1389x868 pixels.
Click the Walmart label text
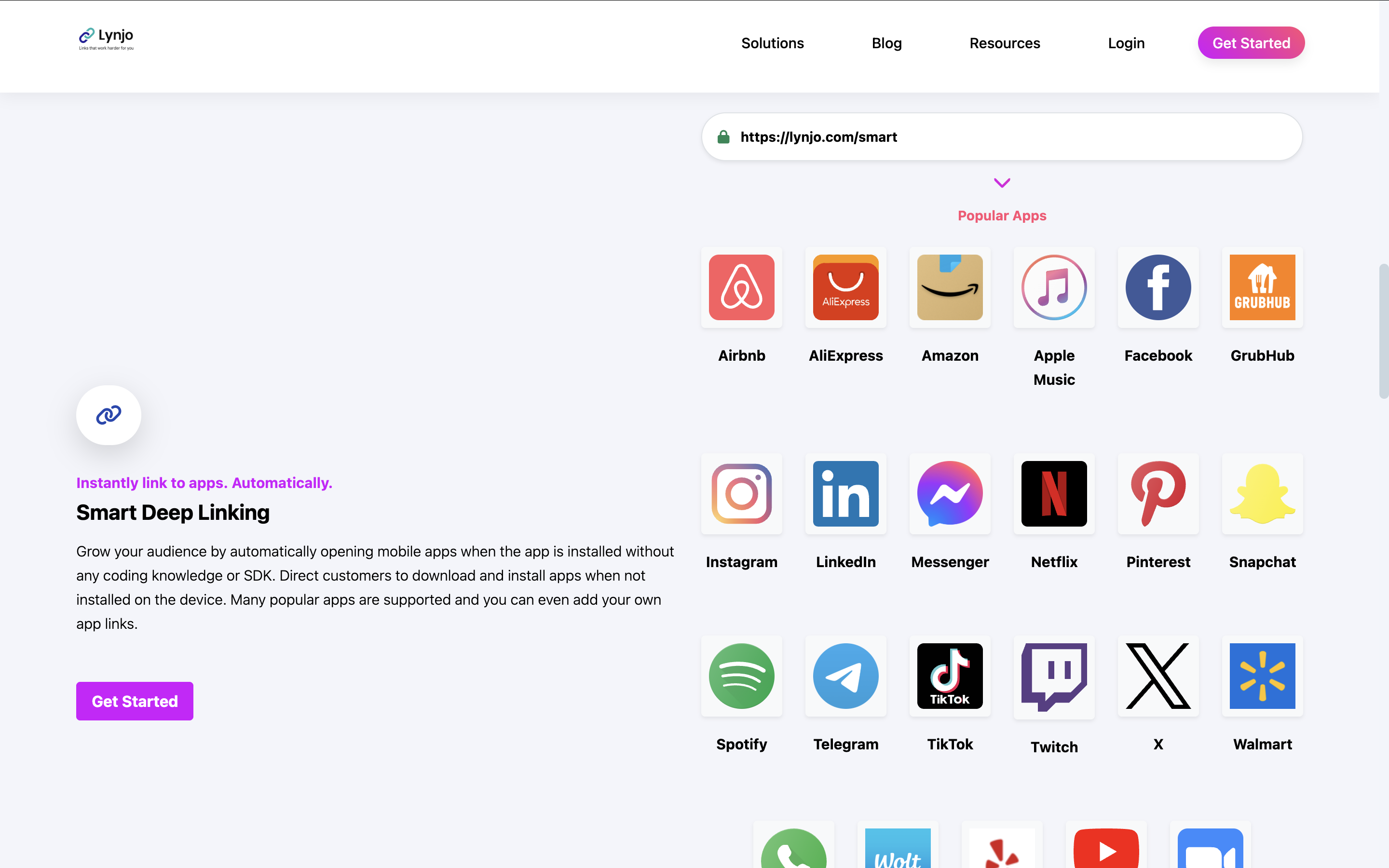1263,745
